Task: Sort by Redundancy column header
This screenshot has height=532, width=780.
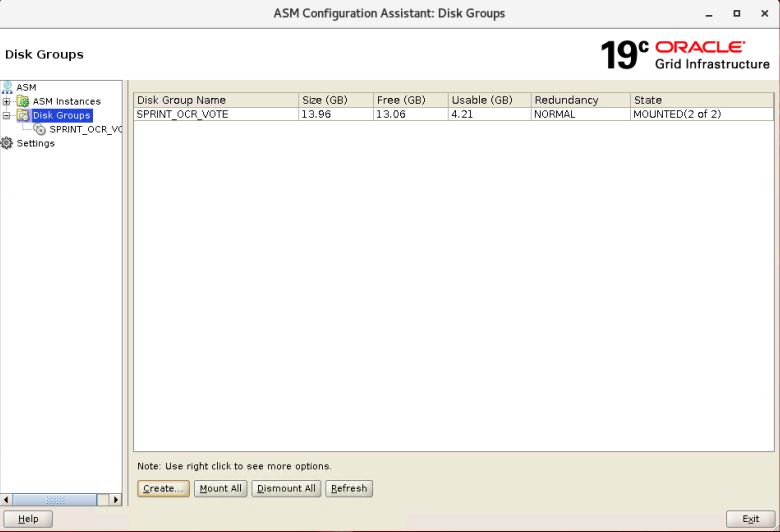Action: click(581, 100)
